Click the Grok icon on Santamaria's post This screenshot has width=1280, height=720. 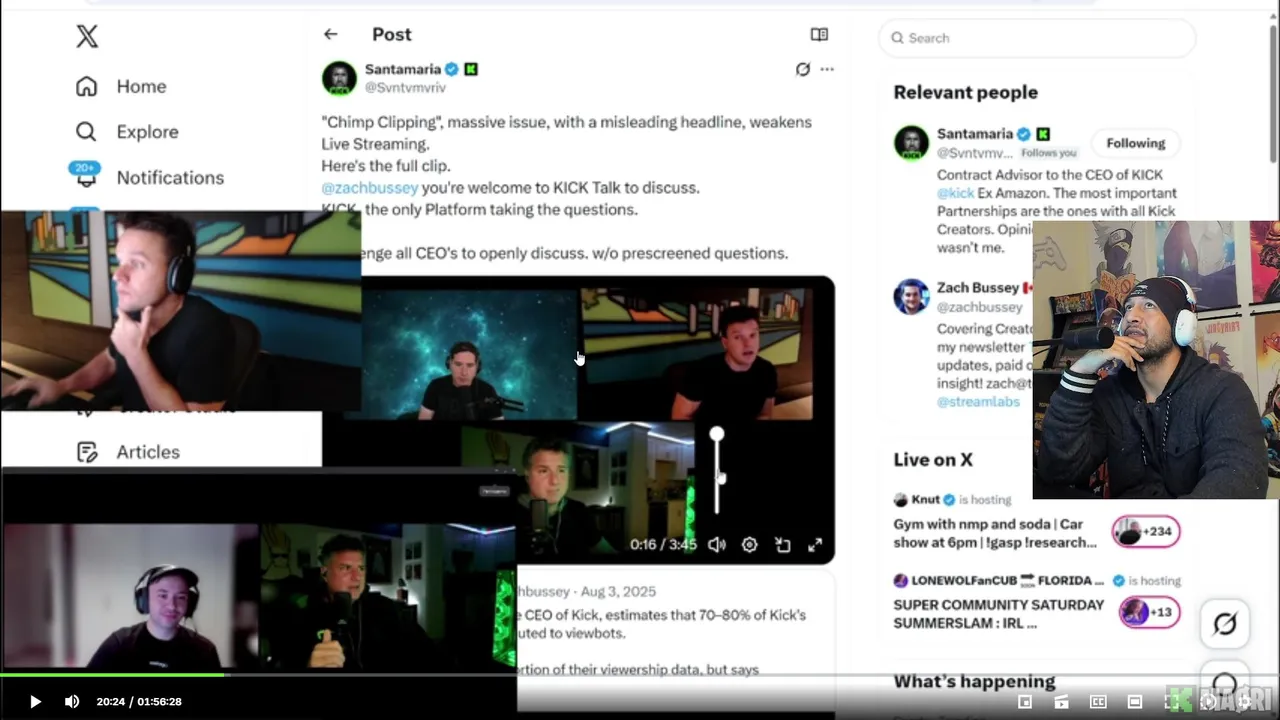pyautogui.click(x=802, y=69)
